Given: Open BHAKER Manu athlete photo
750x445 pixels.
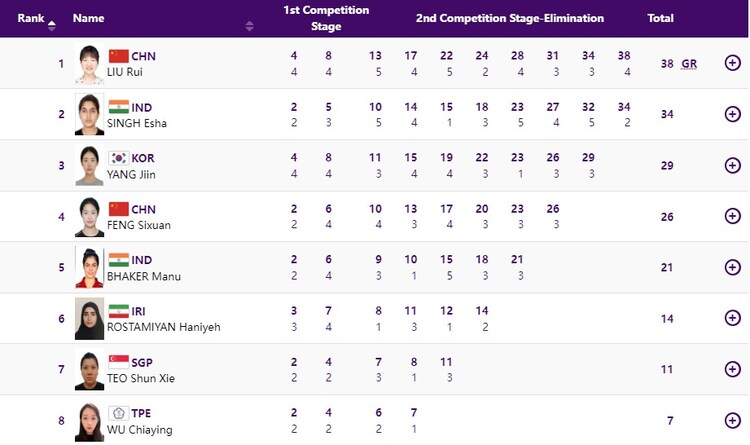Looking at the screenshot, I should pos(89,267).
